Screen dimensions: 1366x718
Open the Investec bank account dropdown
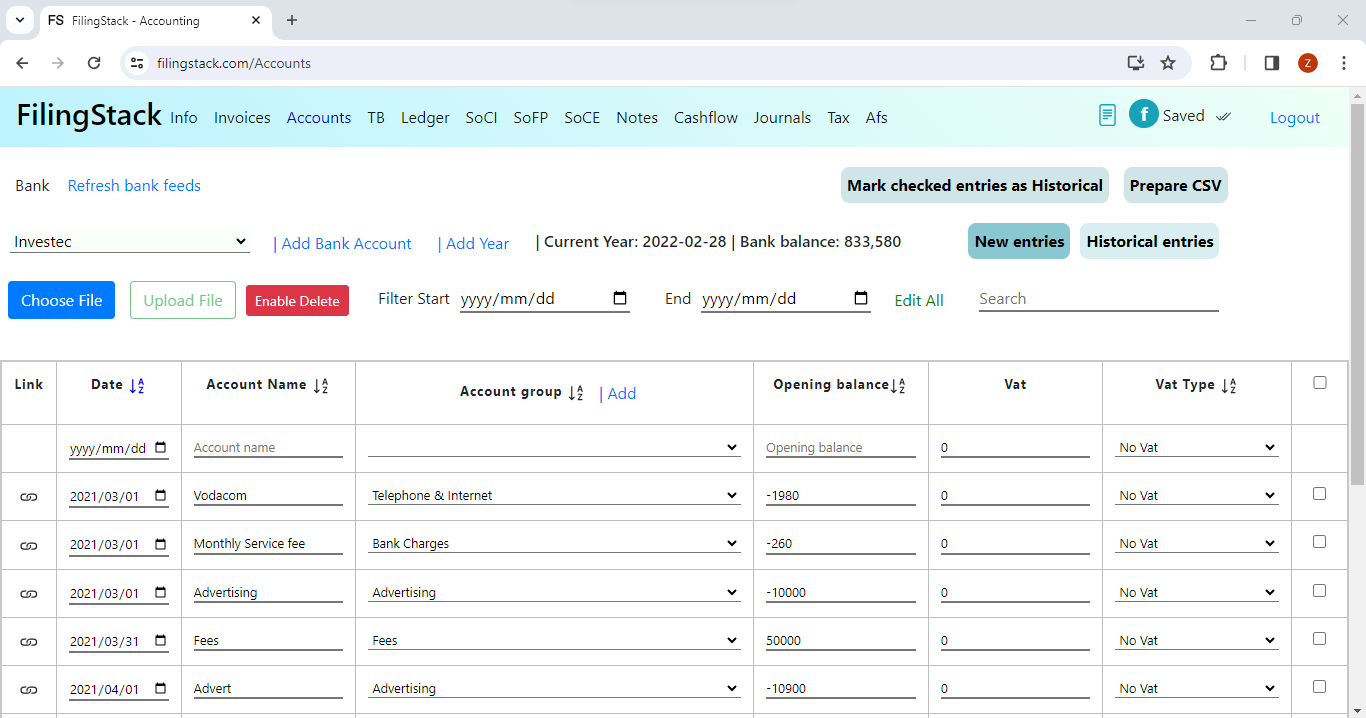point(130,241)
